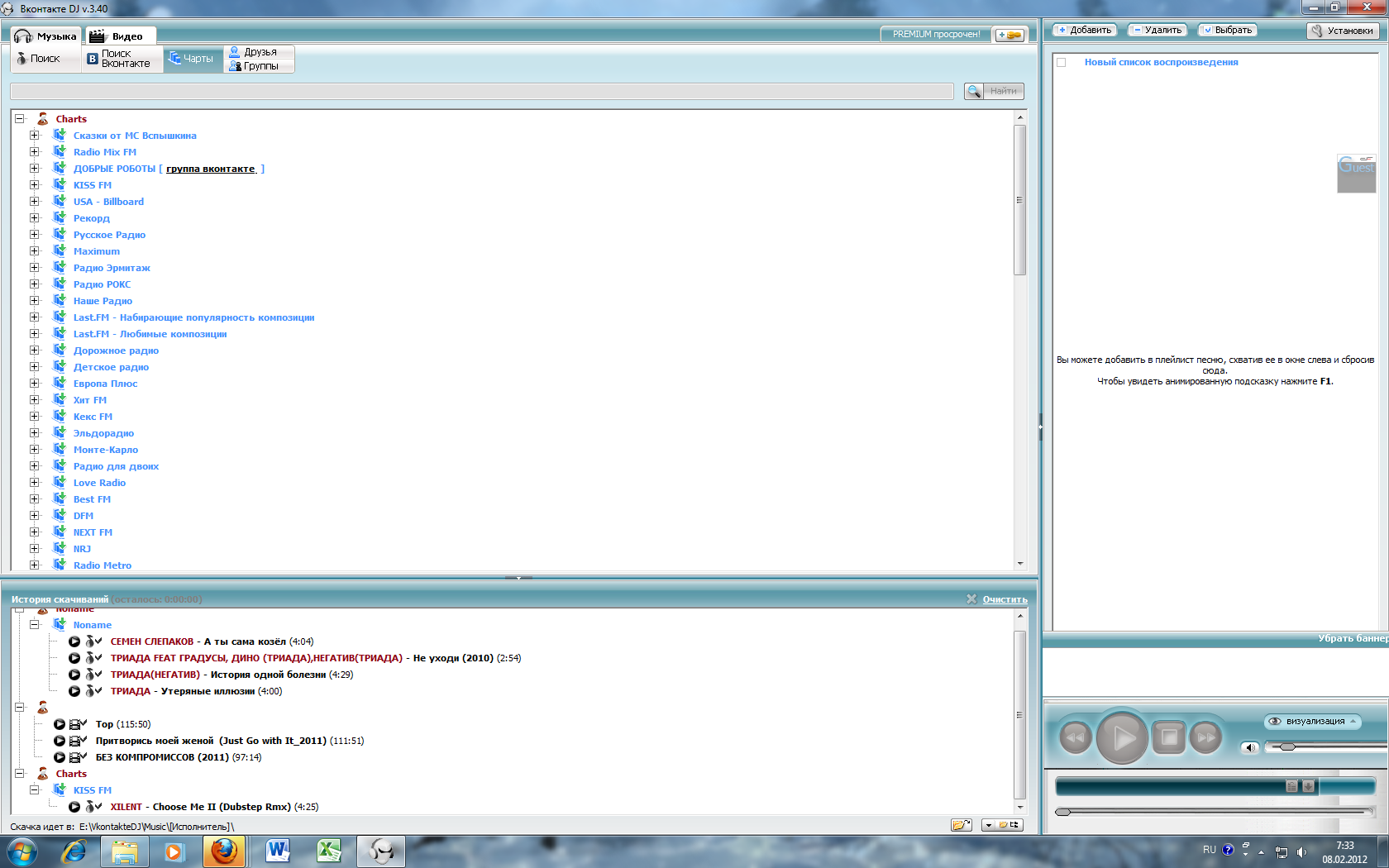1389x868 pixels.
Task: Click download arrow icon in player display
Action: pyautogui.click(x=1308, y=786)
